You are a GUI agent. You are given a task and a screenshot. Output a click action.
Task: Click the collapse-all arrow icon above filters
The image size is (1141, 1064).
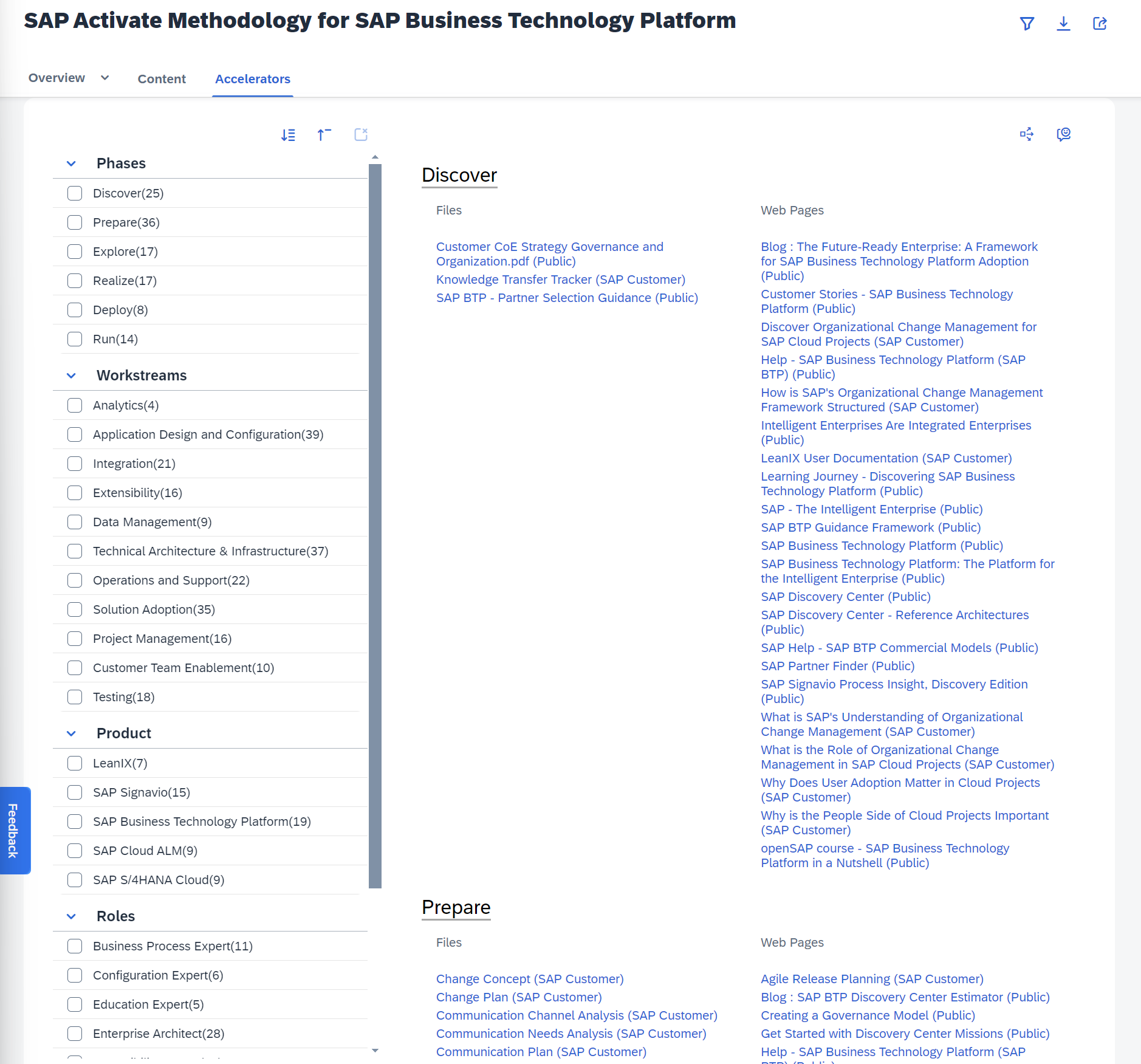coord(324,134)
